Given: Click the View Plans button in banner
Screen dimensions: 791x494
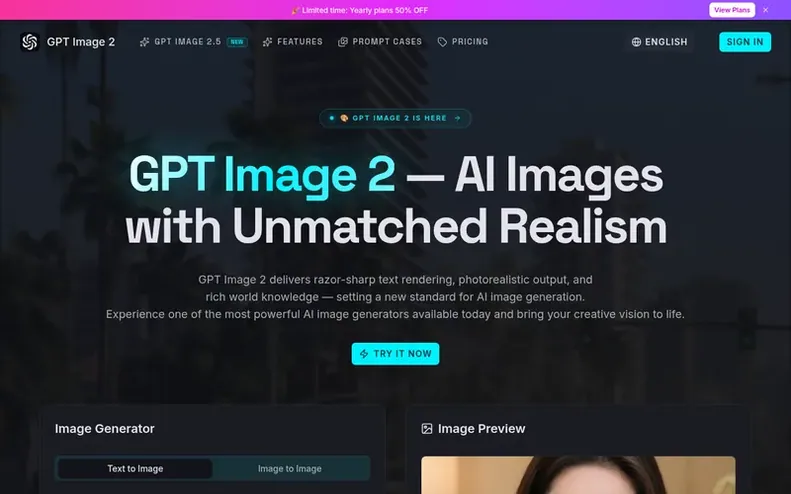Looking at the screenshot, I should tap(732, 10).
